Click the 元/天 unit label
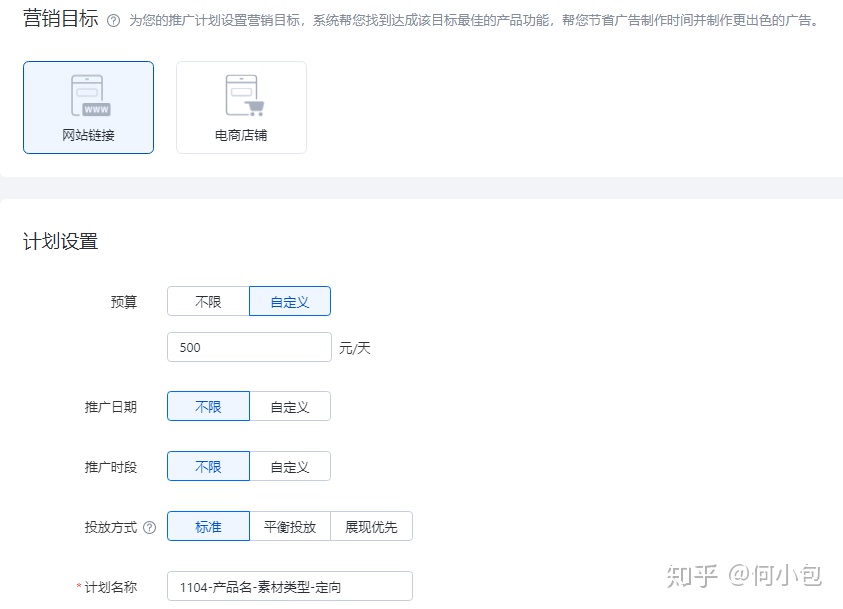Screen dimensions: 843x609 (x=355, y=348)
